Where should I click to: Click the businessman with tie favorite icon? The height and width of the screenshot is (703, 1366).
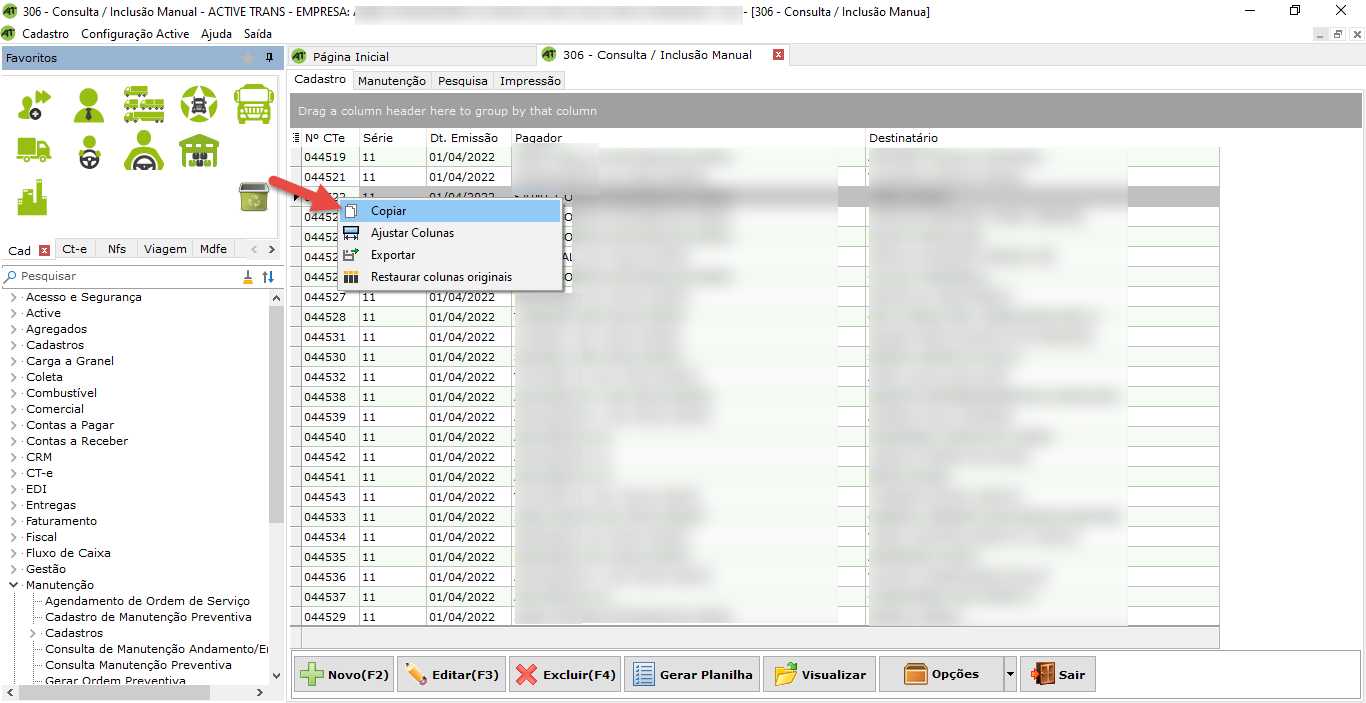coord(89,104)
